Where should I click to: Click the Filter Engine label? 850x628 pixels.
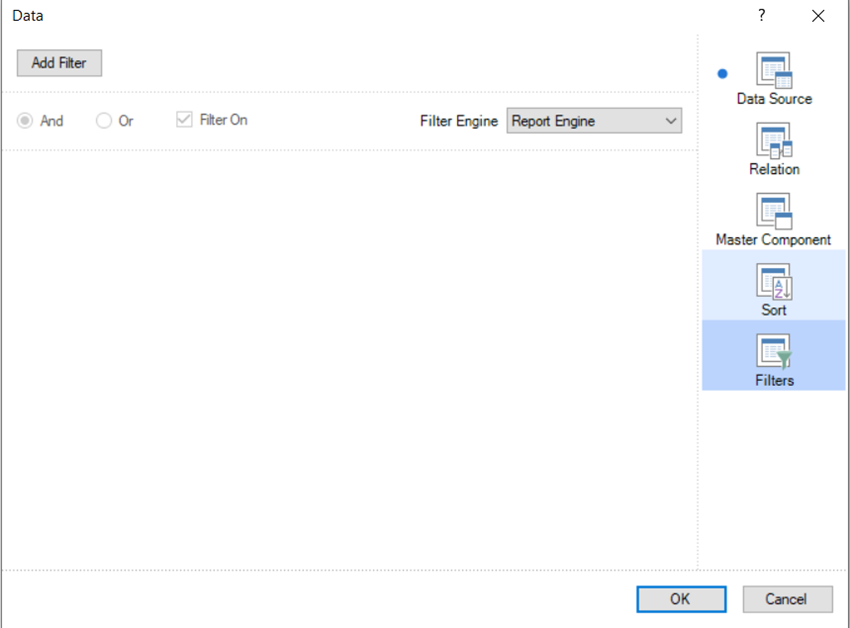point(459,121)
